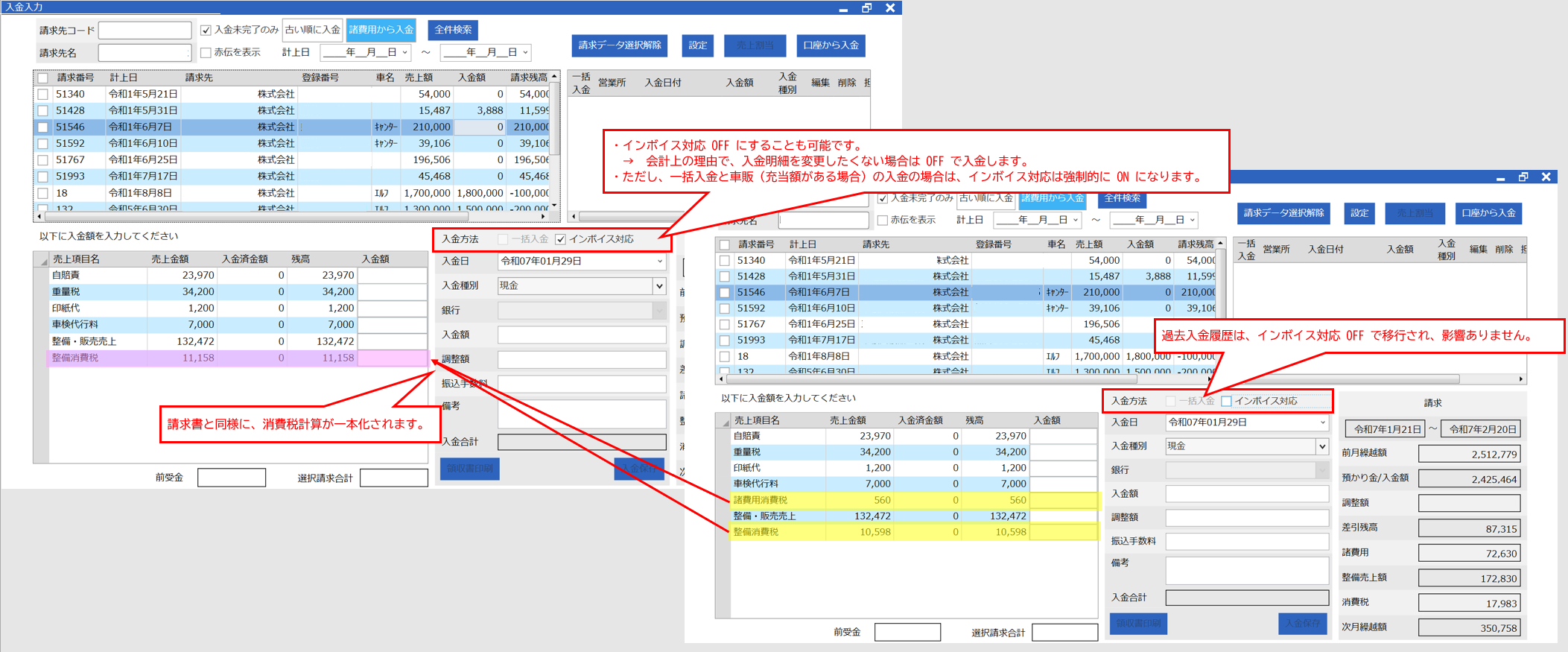Click scroll-up arrow beside 請求残高 header, left window
The width and height of the screenshot is (1568, 652).
[x=554, y=77]
